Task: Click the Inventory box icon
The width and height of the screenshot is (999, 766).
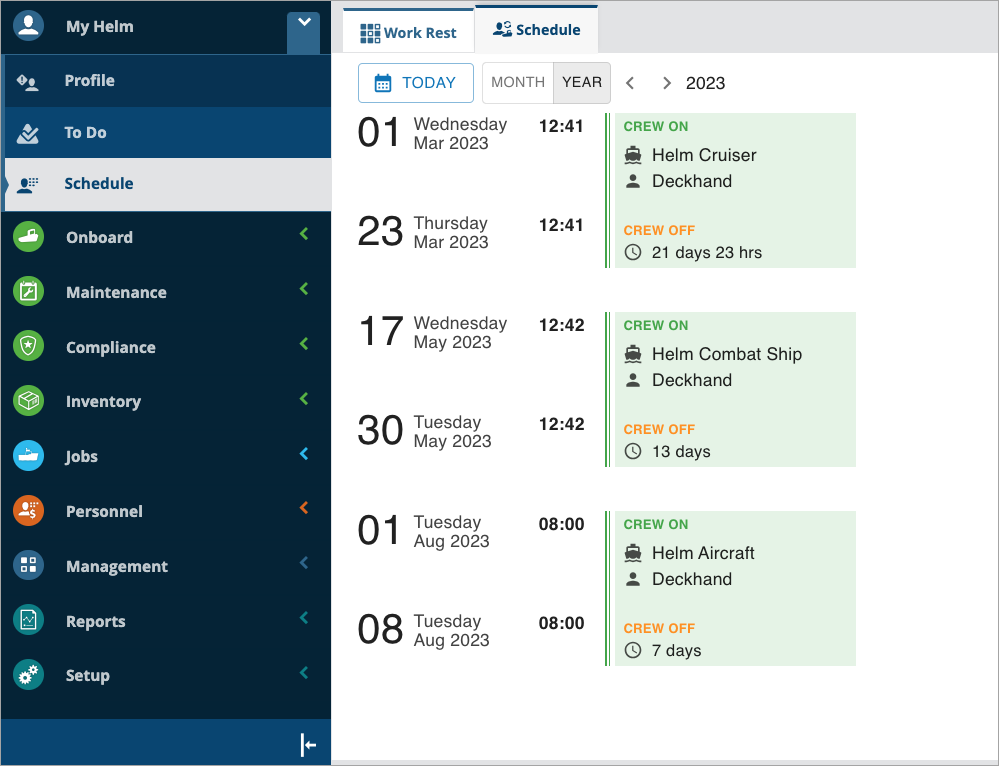Action: click(29, 401)
